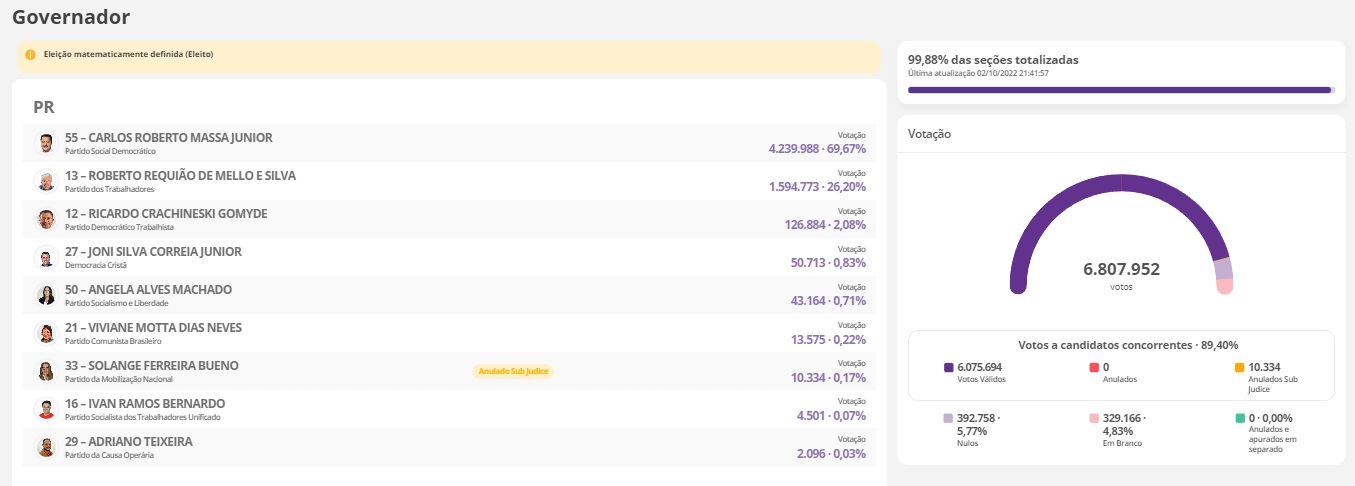Click the 'Anulado Sub Judice' badge
The height and width of the screenshot is (486, 1355).
click(513, 371)
